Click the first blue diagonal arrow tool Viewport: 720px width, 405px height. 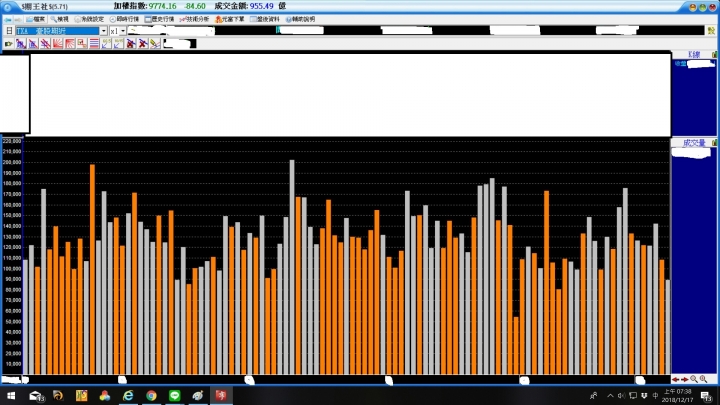point(106,44)
